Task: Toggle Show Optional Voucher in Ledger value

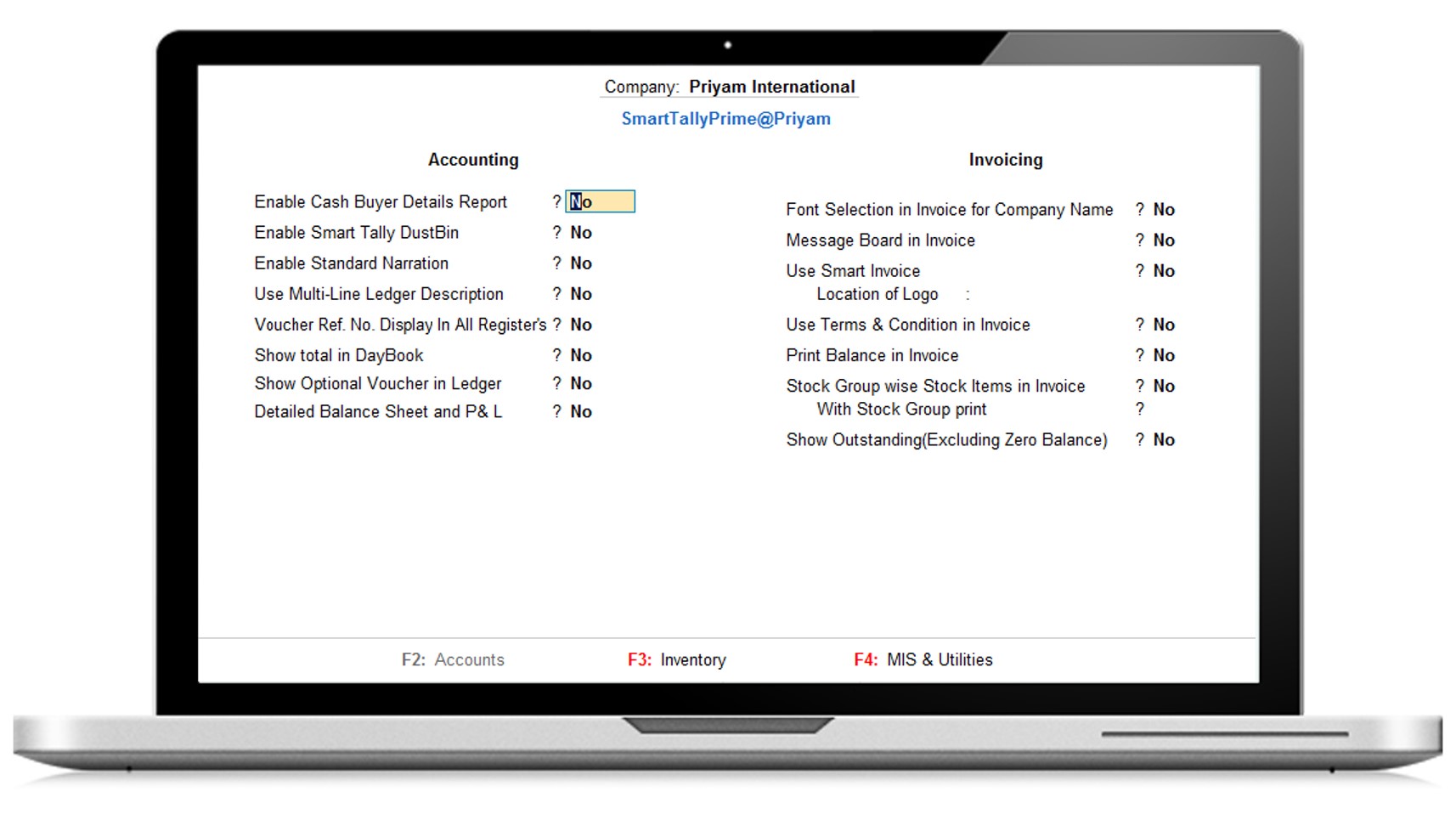Action: point(581,383)
